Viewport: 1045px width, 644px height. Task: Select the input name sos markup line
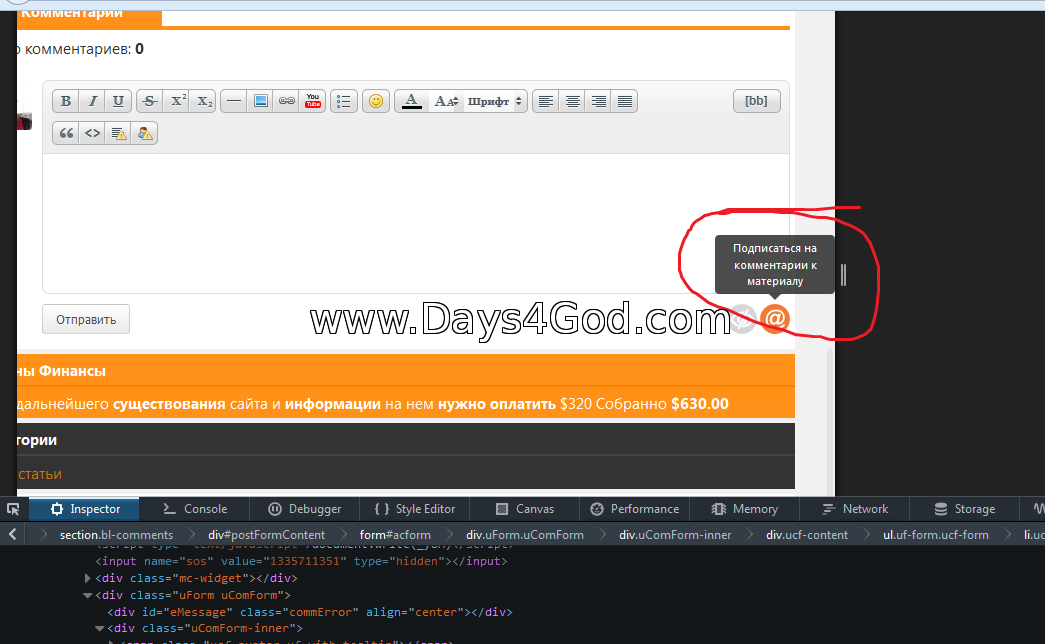coord(301,561)
